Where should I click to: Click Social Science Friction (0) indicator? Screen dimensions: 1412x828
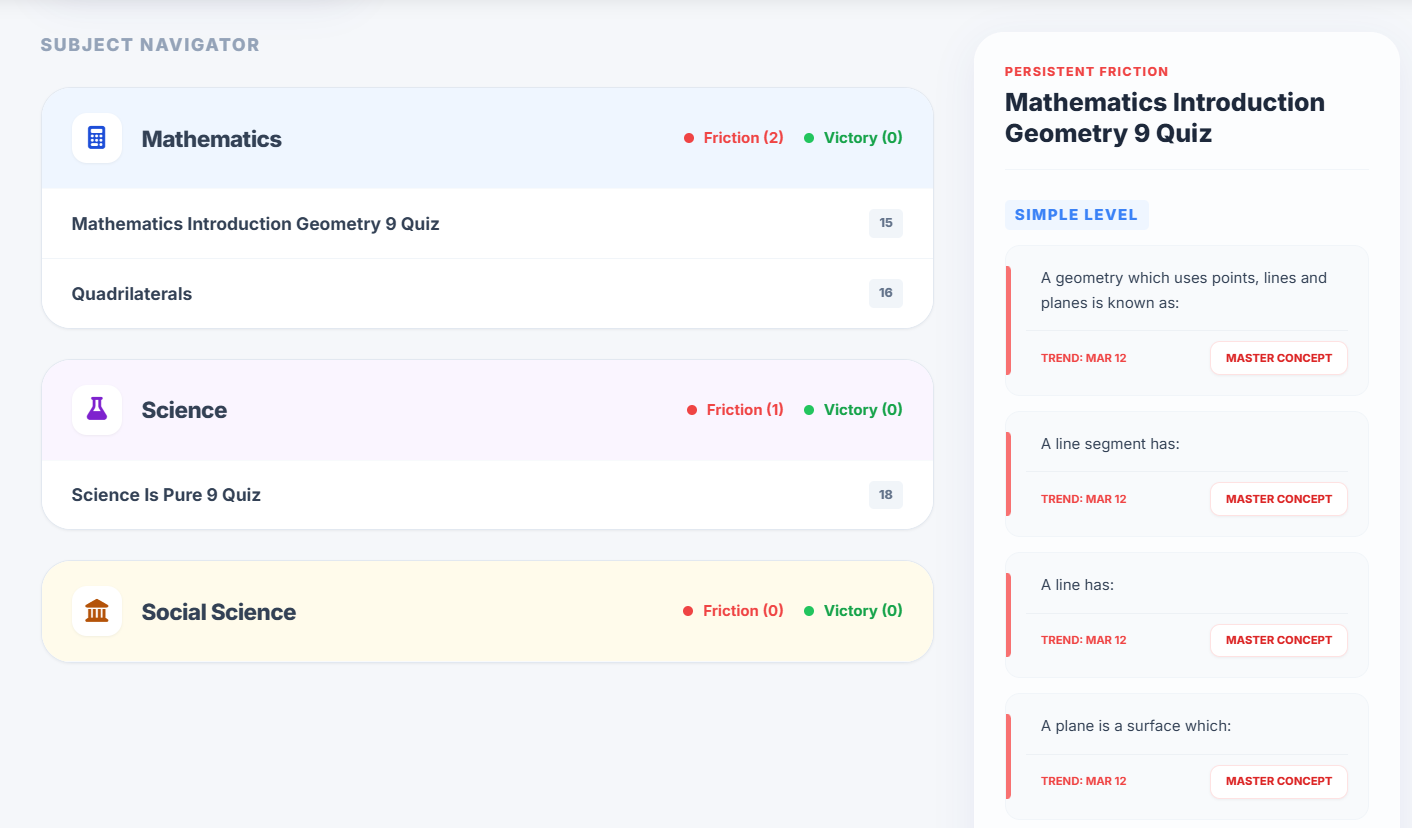pyautogui.click(x=733, y=611)
